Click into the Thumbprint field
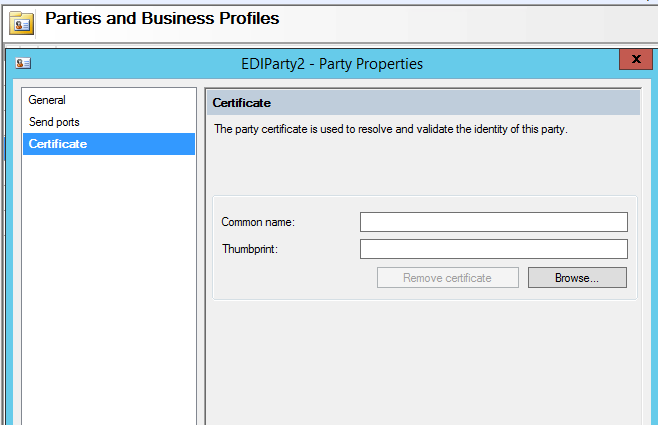The height and width of the screenshot is (425, 658). point(494,249)
